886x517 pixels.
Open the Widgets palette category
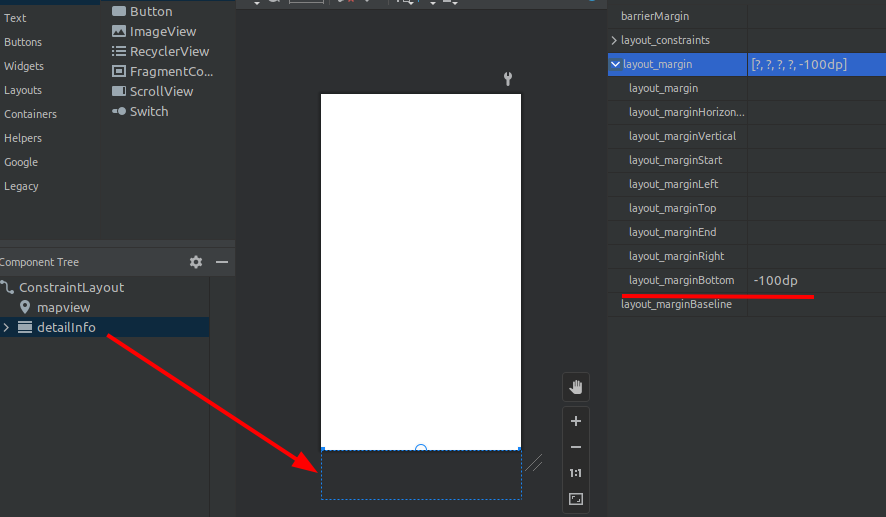24,66
